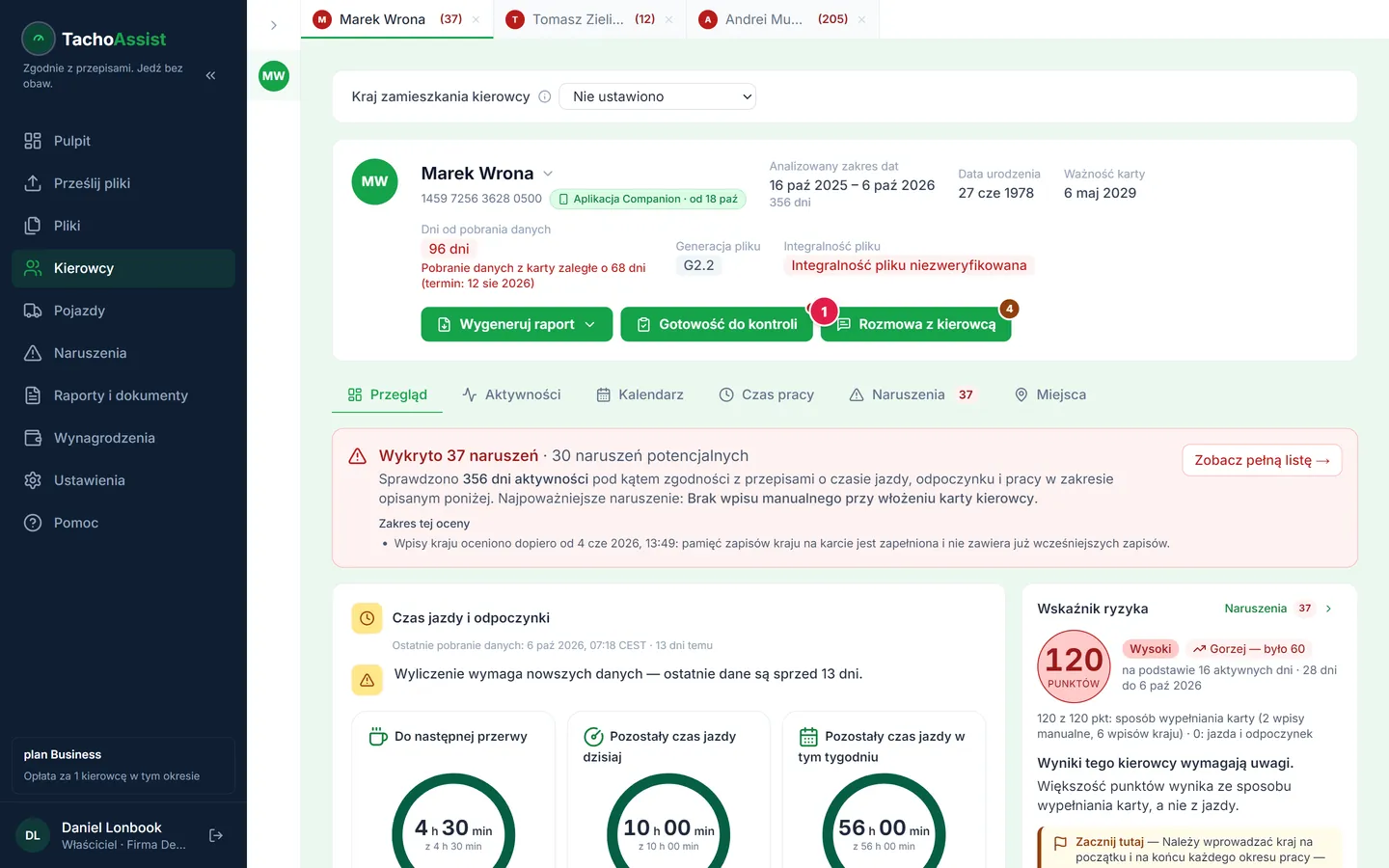Open the Wynagrodzenia wallet icon

(33, 438)
